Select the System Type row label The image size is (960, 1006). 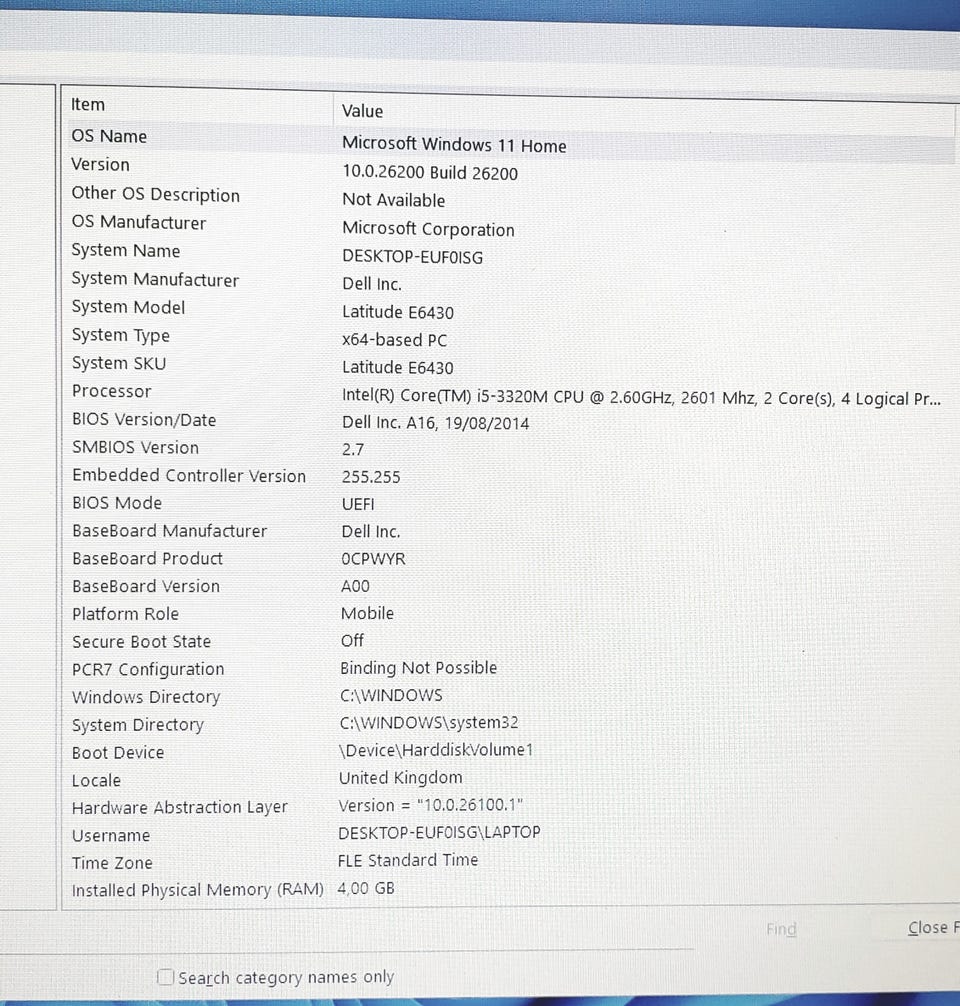[x=121, y=336]
